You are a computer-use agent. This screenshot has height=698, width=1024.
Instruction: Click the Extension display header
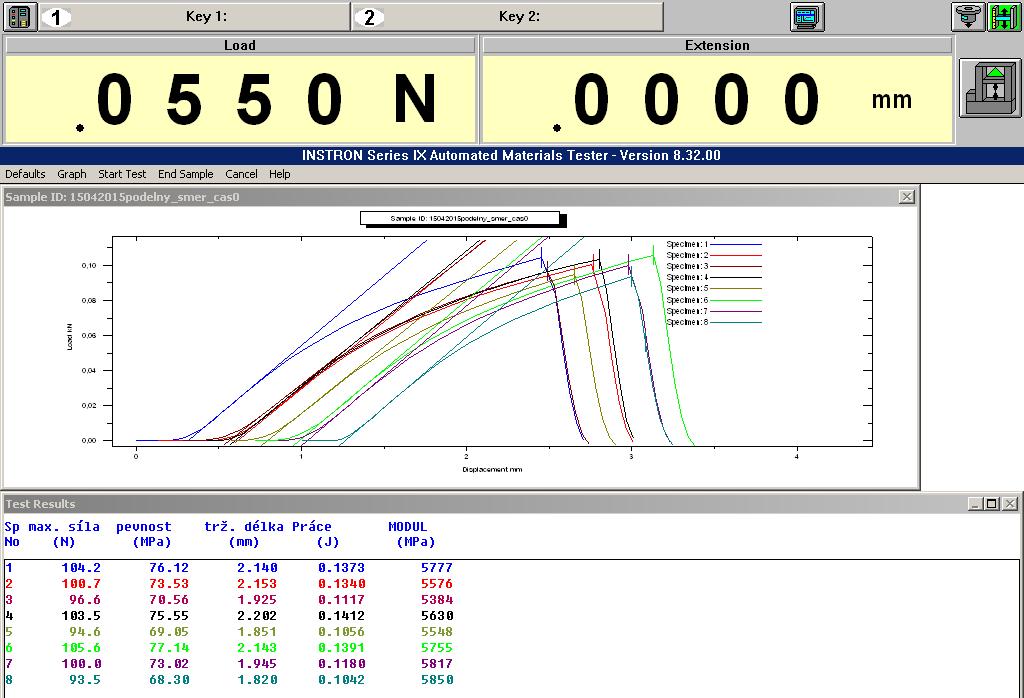pyautogui.click(x=717, y=45)
